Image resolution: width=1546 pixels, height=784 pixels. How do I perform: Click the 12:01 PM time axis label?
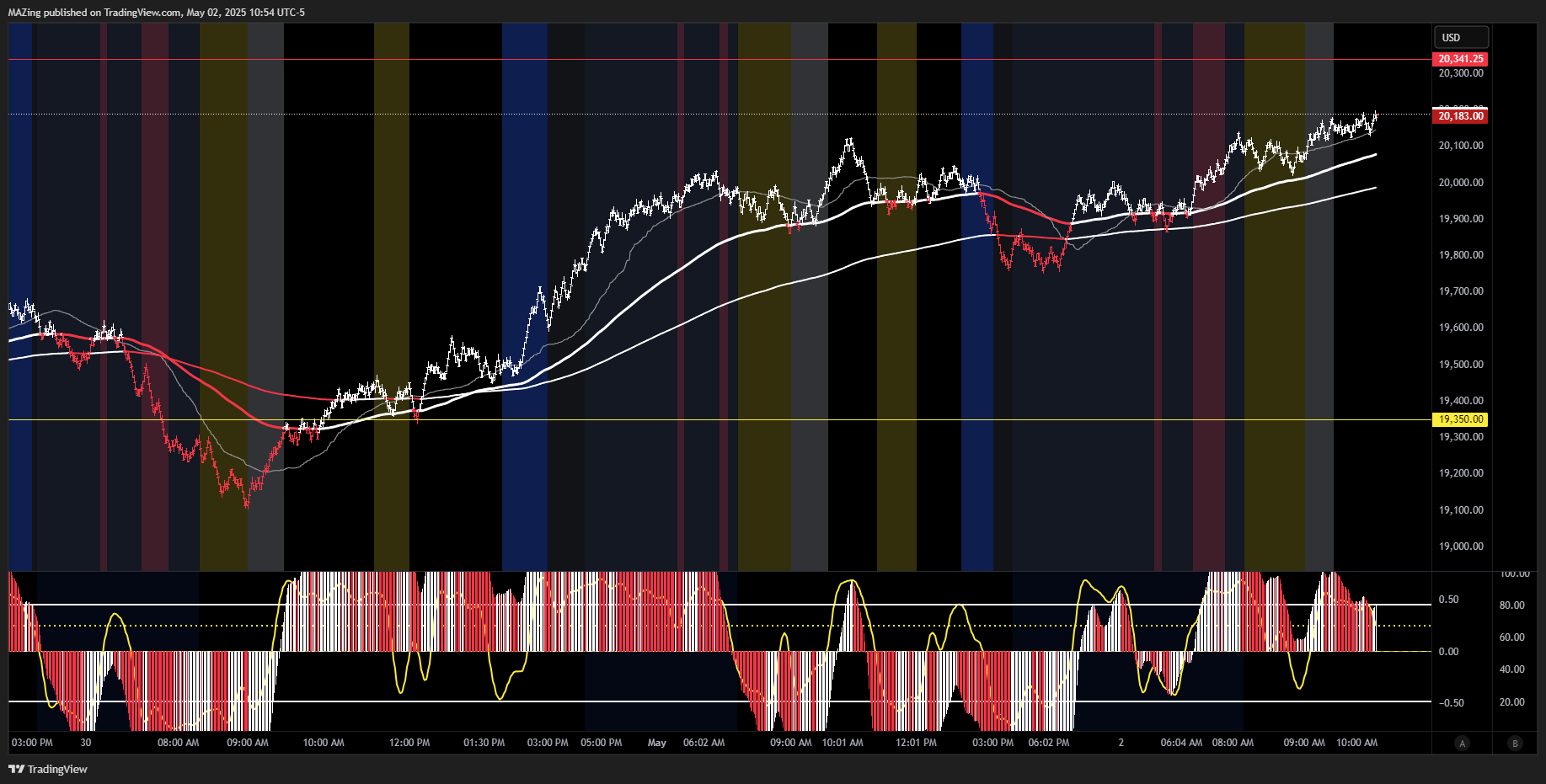[x=916, y=743]
